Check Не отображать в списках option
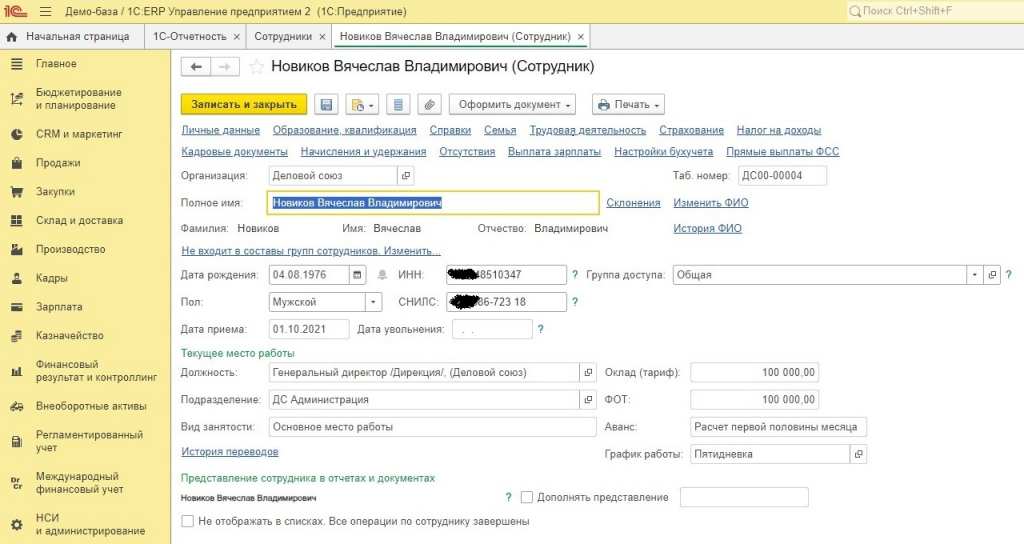 pyautogui.click(x=188, y=521)
